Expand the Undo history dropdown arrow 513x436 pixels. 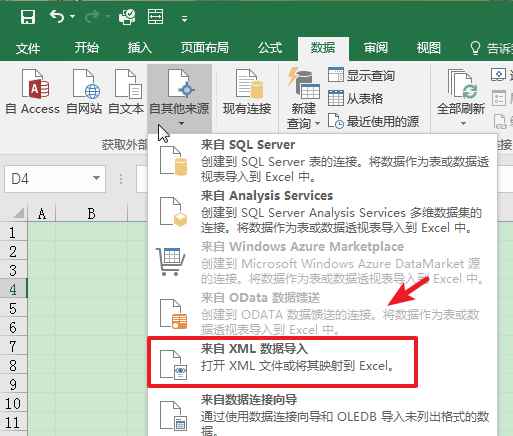tap(72, 16)
